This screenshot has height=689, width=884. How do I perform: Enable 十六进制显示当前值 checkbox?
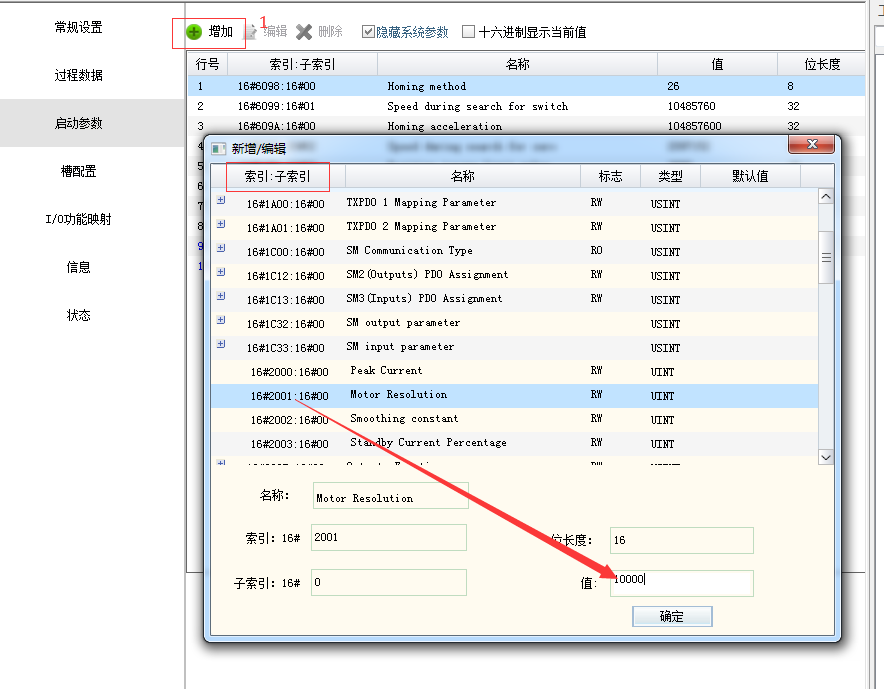point(468,32)
